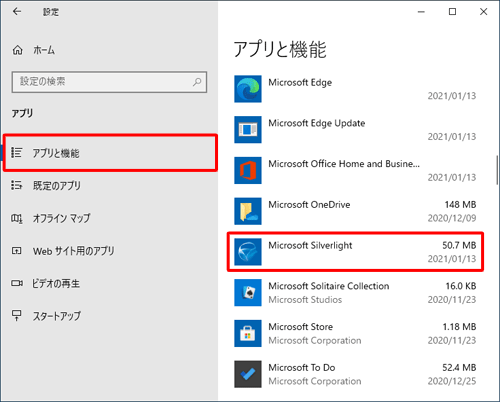Open the ビデオの再生 menu item
Image resolution: width=500 pixels, height=402 pixels.
pos(110,284)
